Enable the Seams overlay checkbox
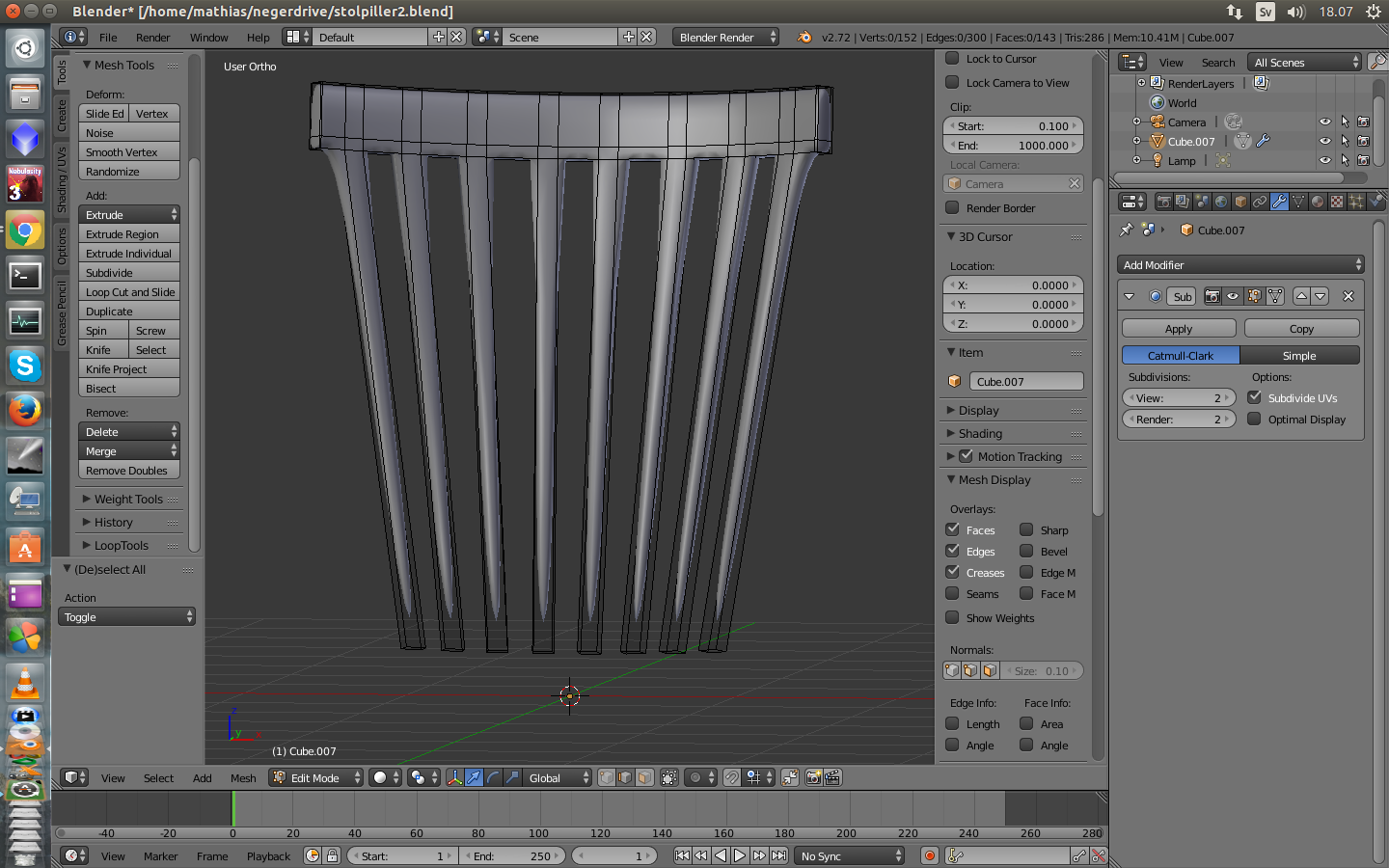1389x868 pixels. (x=952, y=593)
